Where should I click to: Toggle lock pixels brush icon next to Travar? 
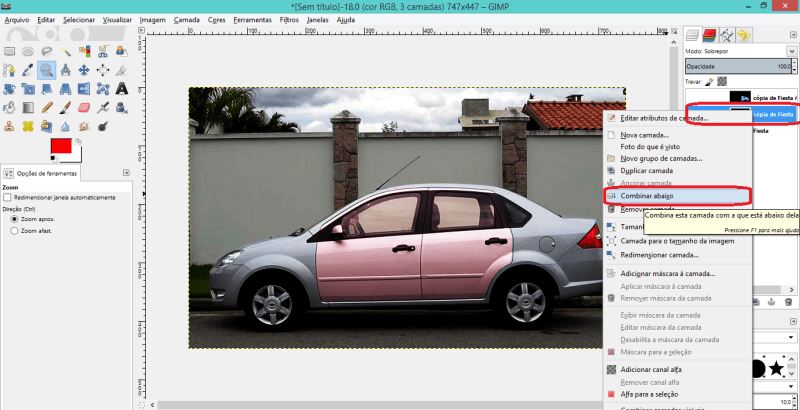coord(710,82)
